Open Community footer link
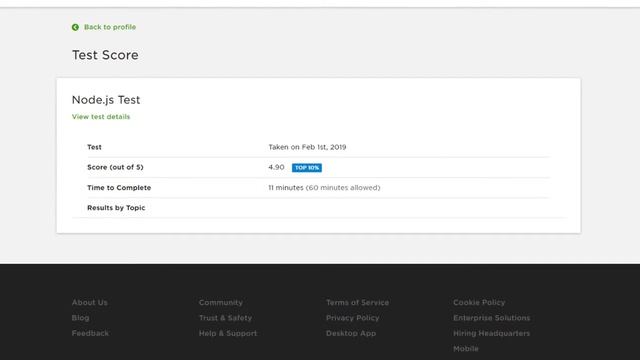 coord(221,302)
